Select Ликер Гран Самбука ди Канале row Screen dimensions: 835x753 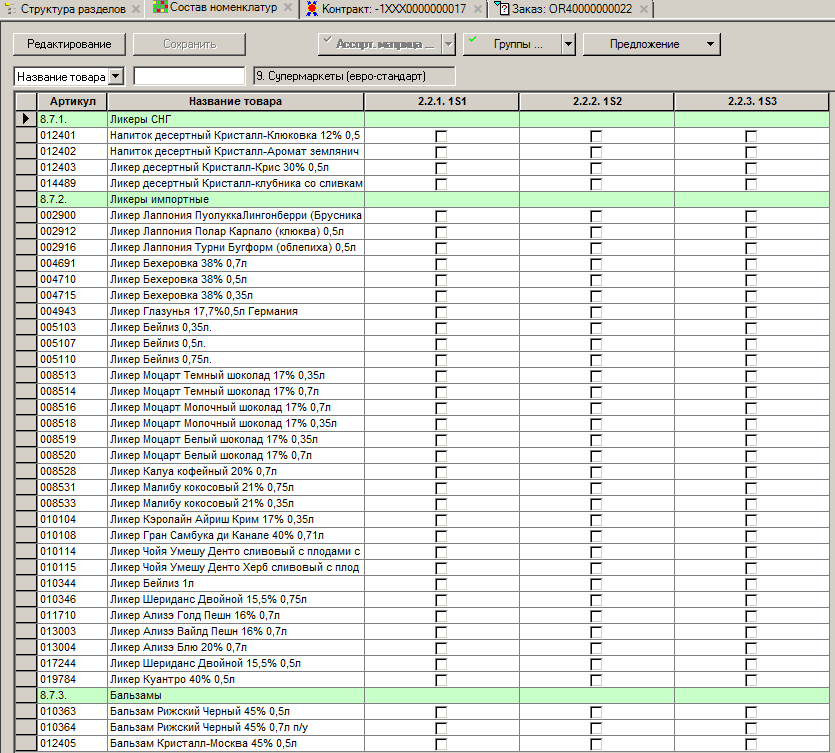tap(235, 535)
